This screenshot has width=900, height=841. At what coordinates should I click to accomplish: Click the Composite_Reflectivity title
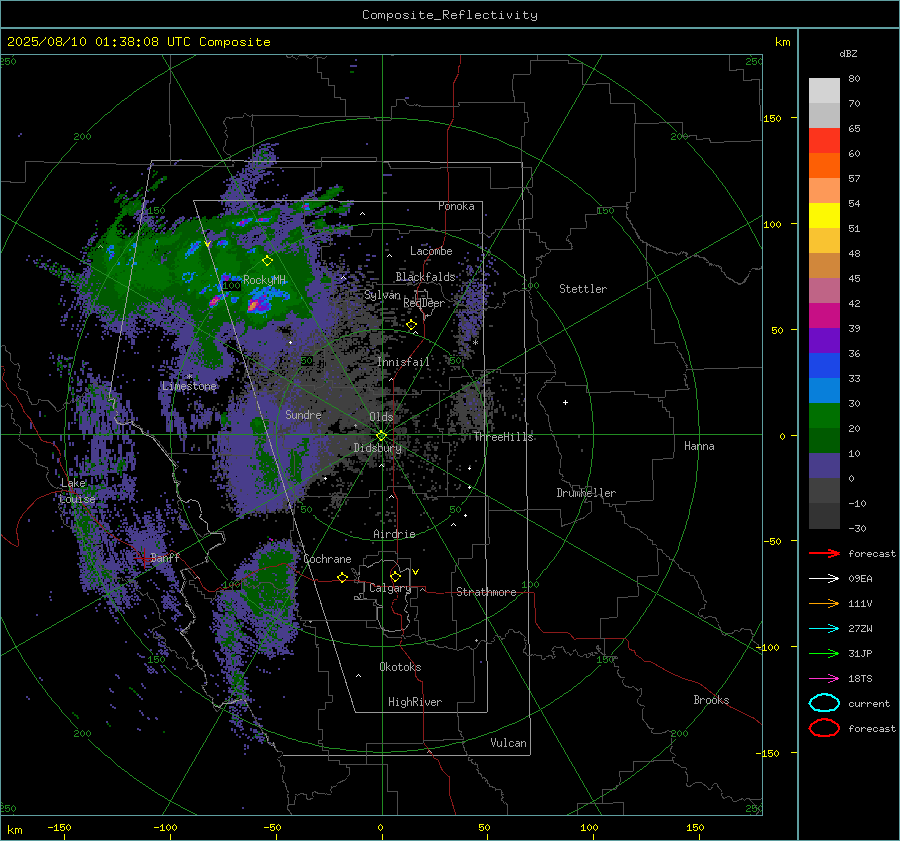(450, 15)
